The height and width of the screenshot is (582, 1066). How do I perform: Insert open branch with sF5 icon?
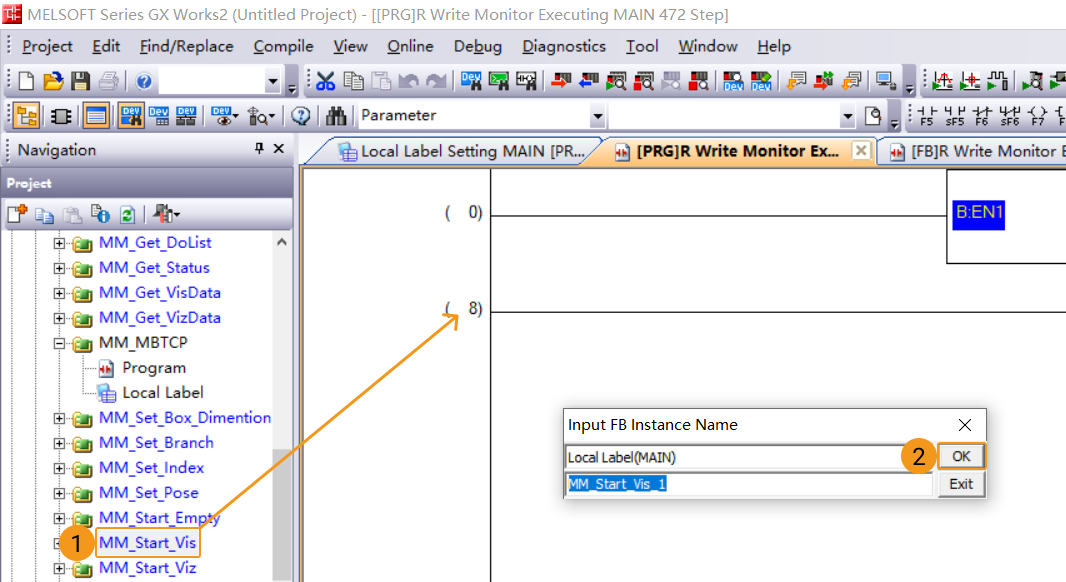point(955,116)
